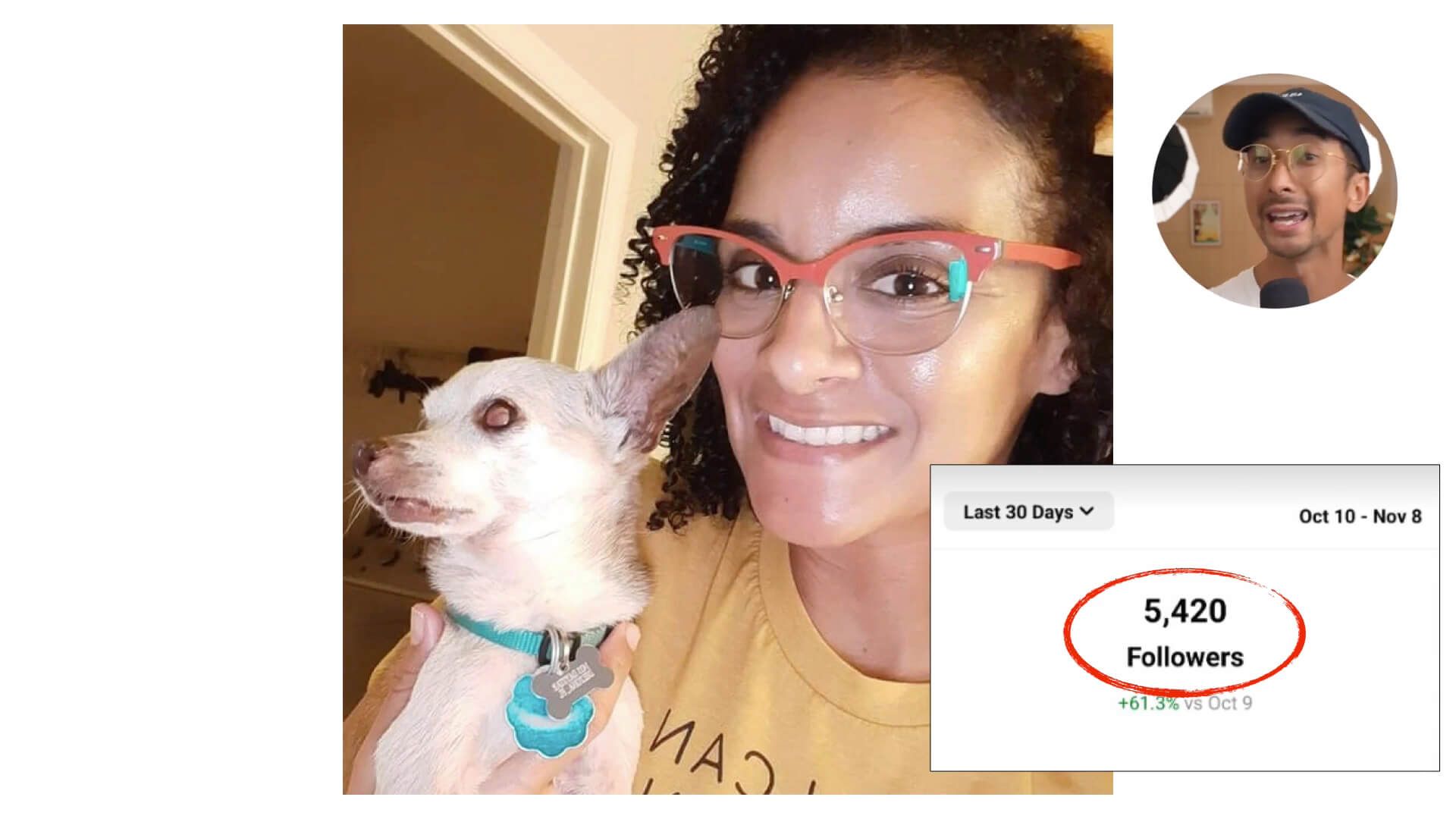This screenshot has height=819, width=1456.
Task: Click the green +61.3% growth figure
Action: point(1148,703)
